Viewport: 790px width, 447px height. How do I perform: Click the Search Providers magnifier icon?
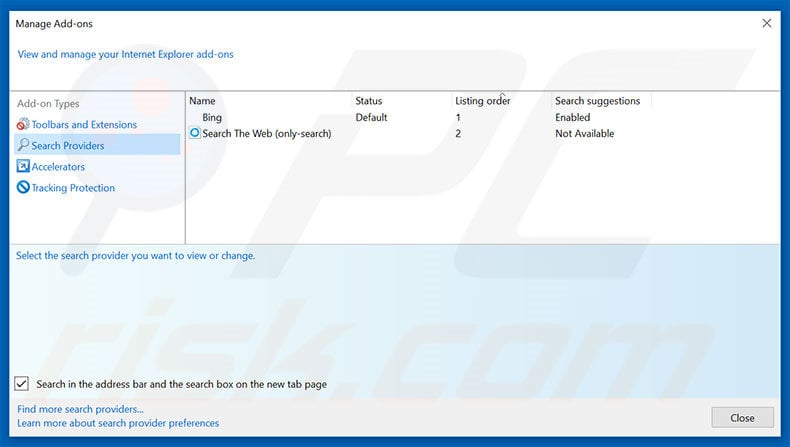(x=23, y=145)
